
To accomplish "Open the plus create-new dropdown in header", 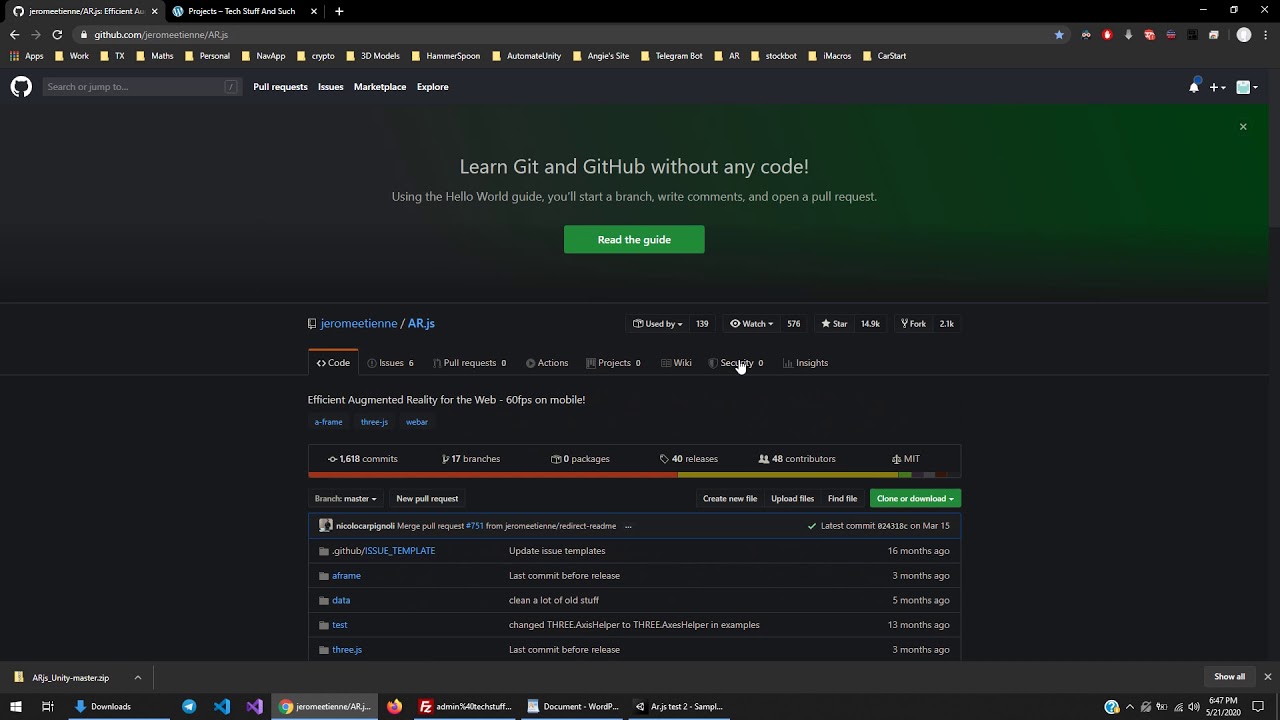I will (x=1217, y=87).
